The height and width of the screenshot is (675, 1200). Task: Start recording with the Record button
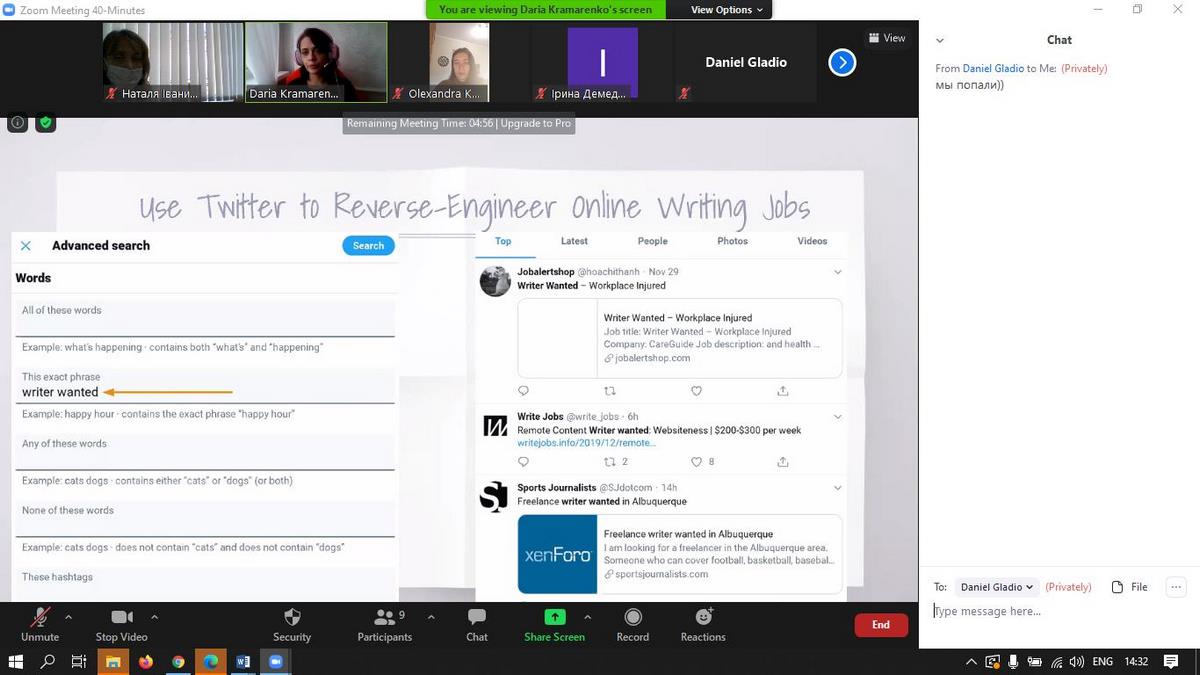coord(632,624)
